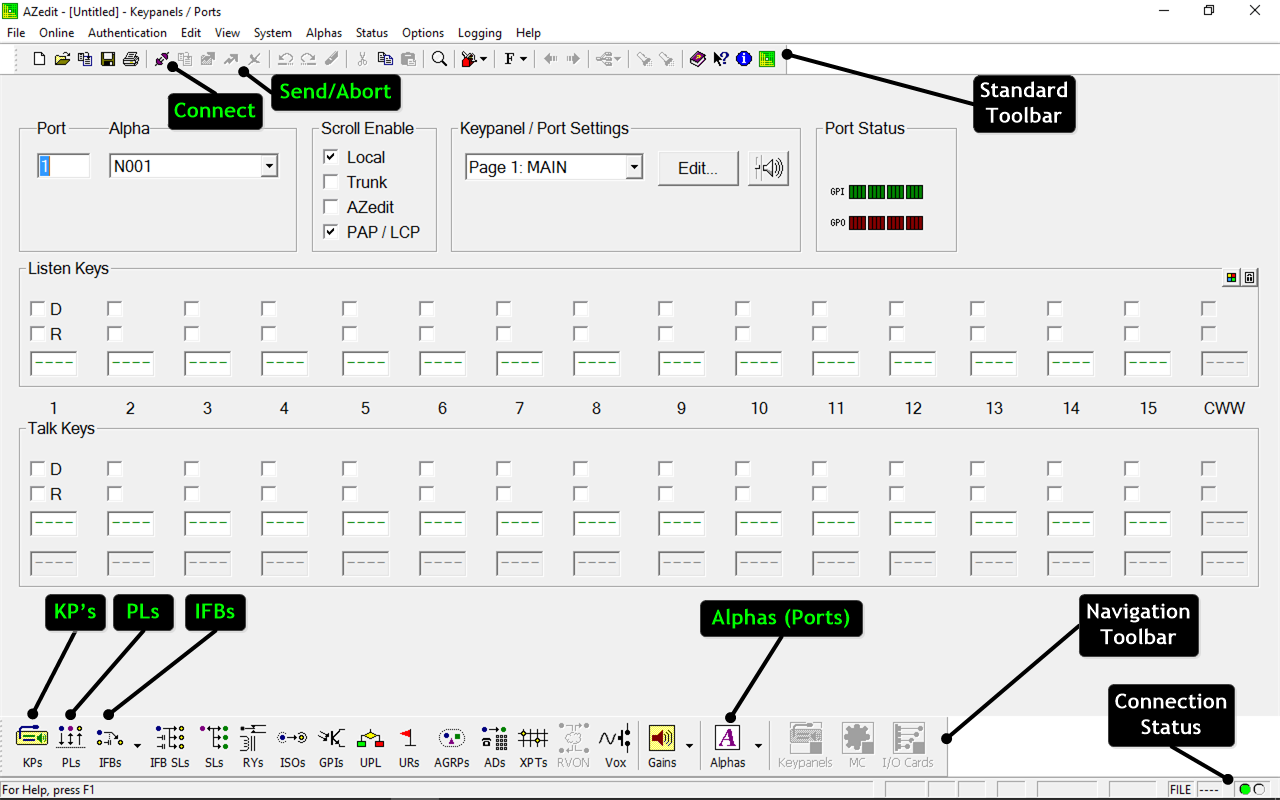1280x800 pixels.
Task: Open the URs view
Action: [x=408, y=746]
